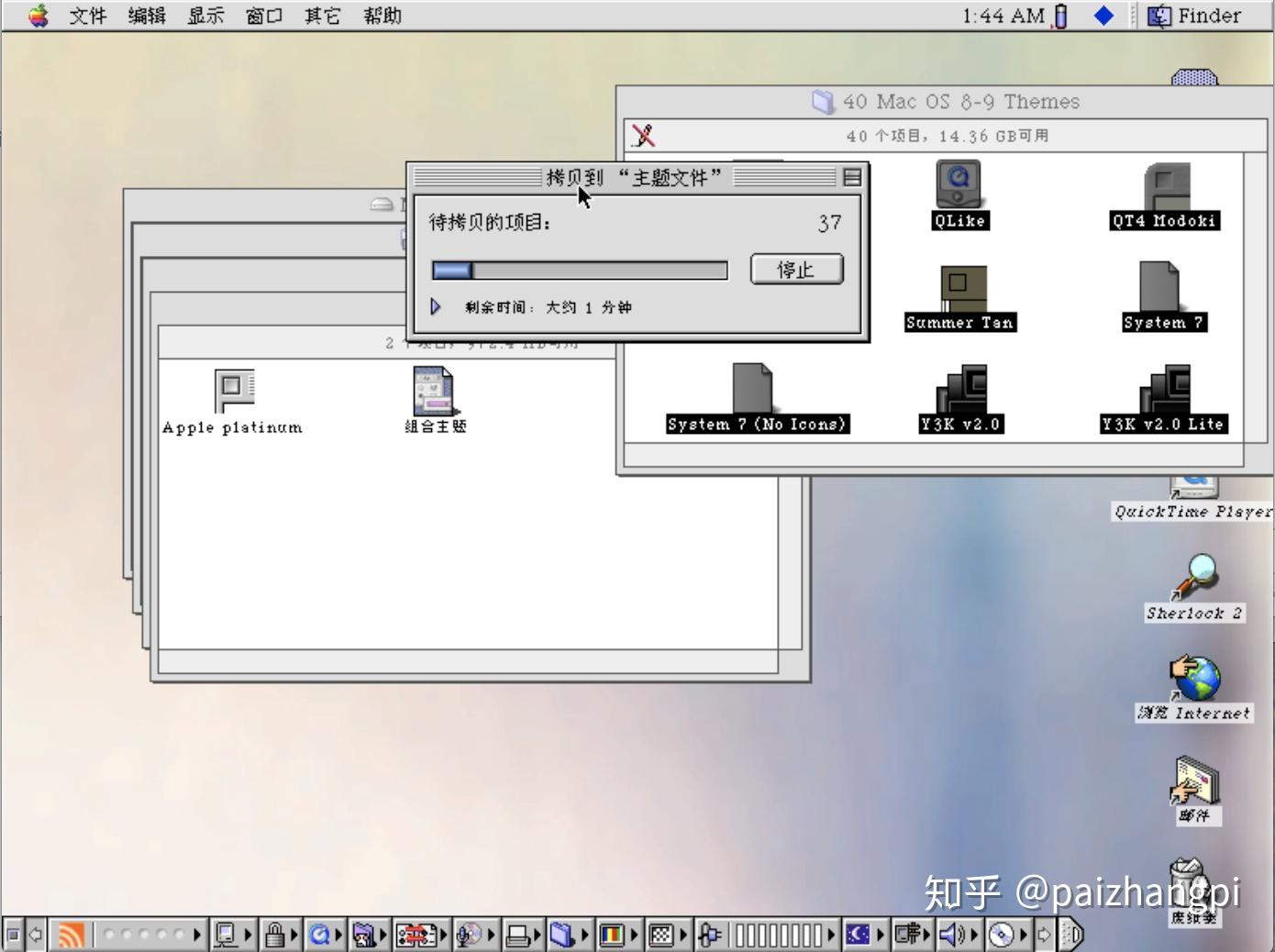The height and width of the screenshot is (952, 1275).
Task: Open the 其它 menu
Action: coord(323,16)
